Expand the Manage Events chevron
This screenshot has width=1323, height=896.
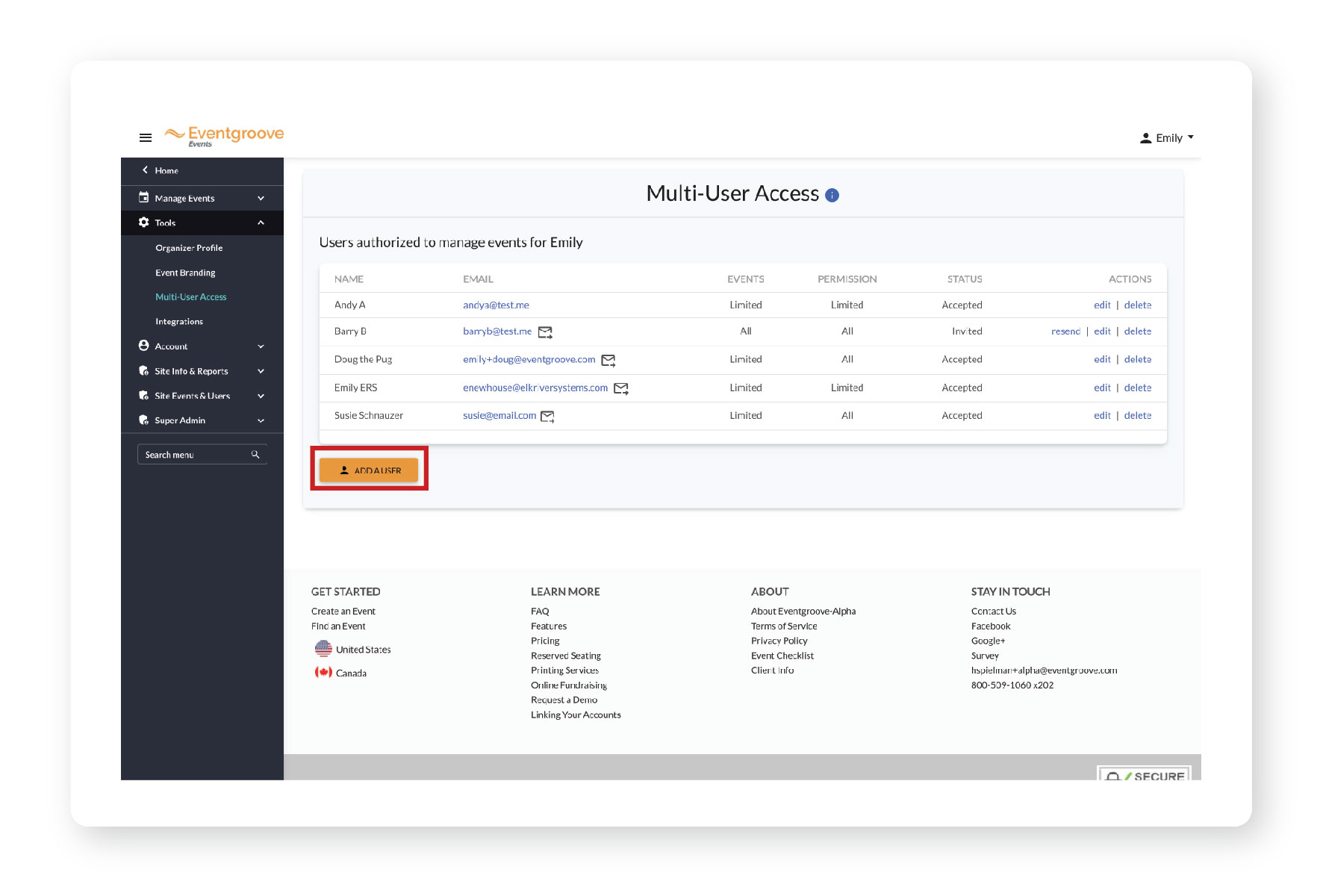coord(261,199)
